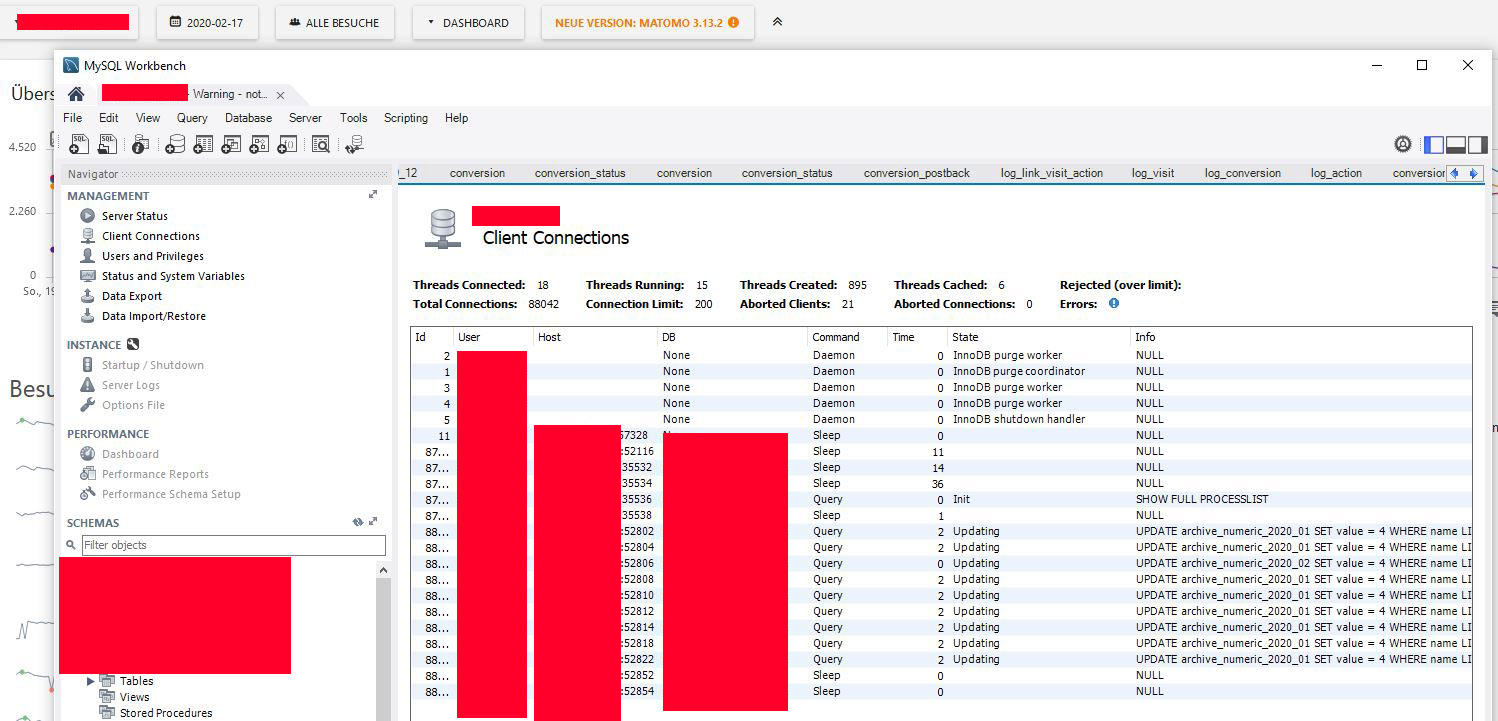Switch to the log_link_visit_action tab
The image size is (1498, 721).
point(1052,173)
